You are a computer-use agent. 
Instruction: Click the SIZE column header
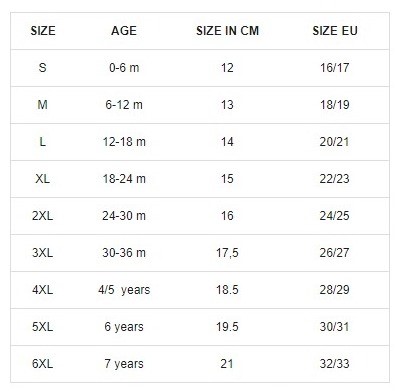[43, 31]
